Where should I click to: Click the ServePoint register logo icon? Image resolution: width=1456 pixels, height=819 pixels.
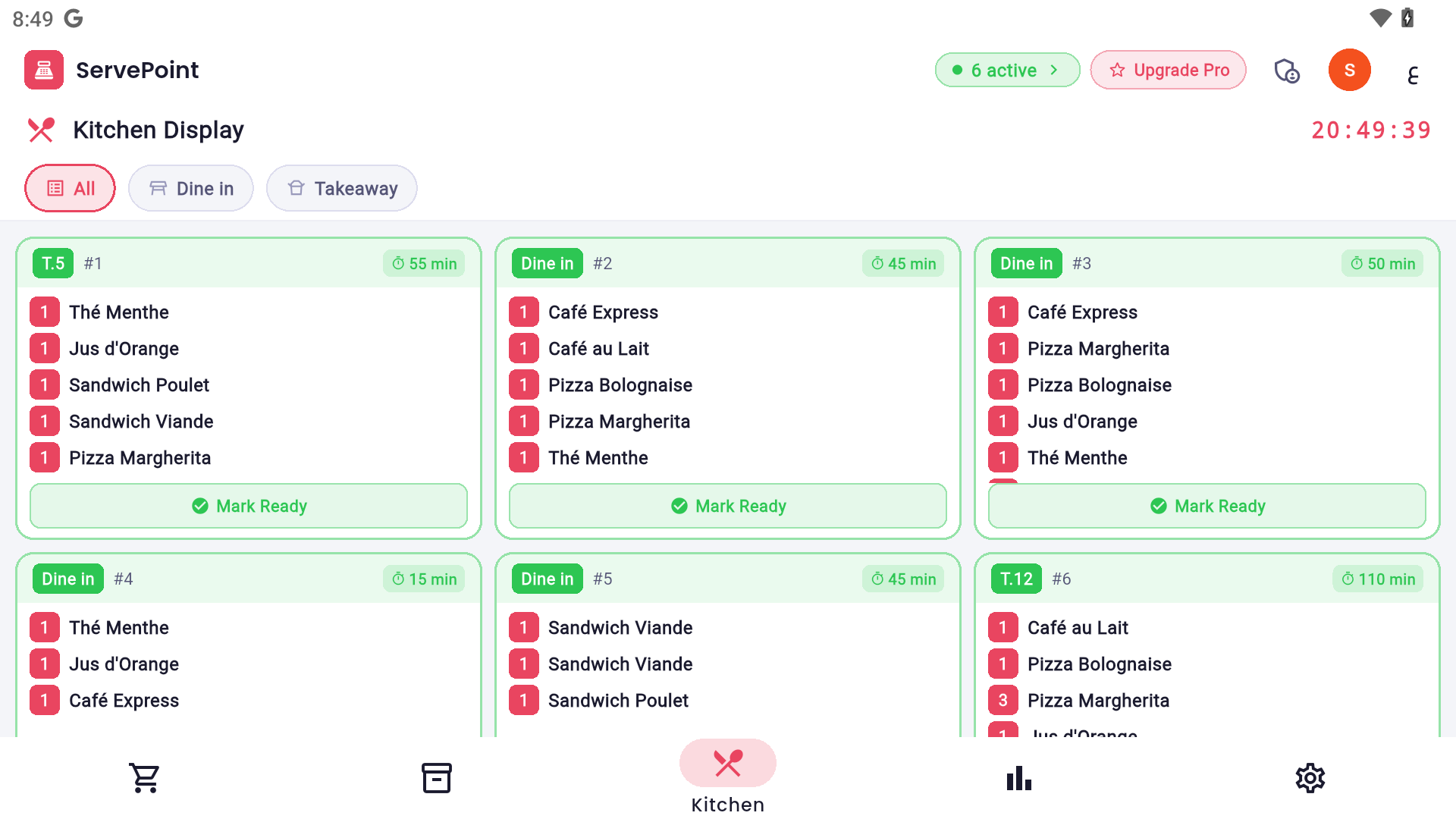coord(43,70)
